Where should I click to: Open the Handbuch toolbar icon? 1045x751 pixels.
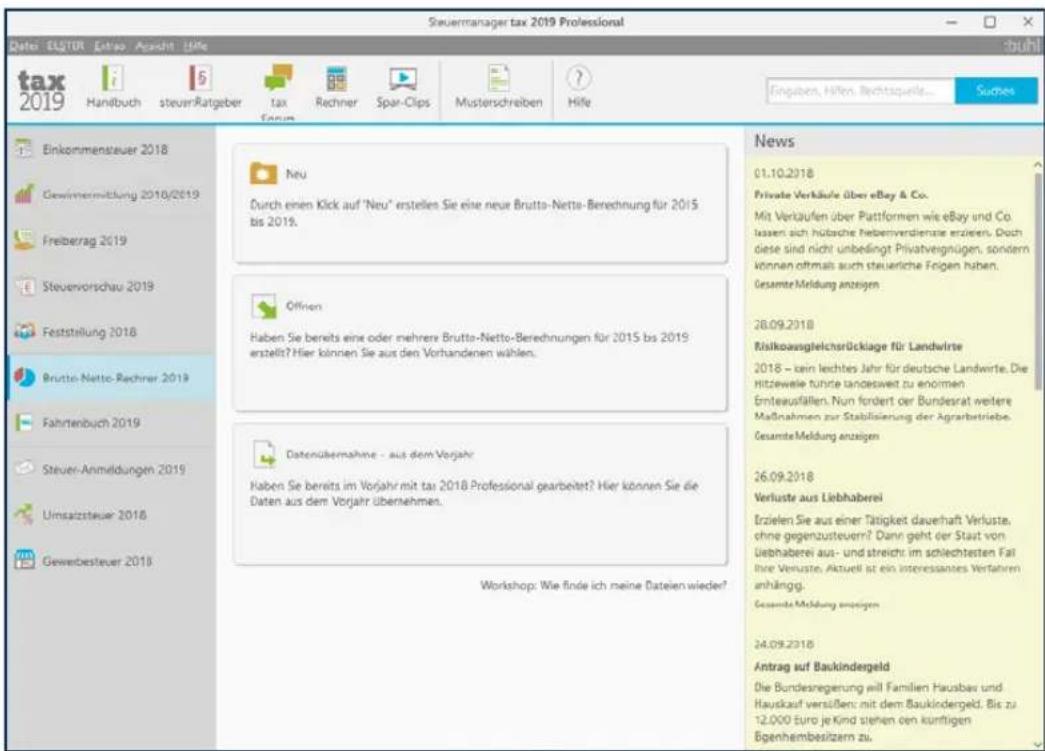click(113, 79)
